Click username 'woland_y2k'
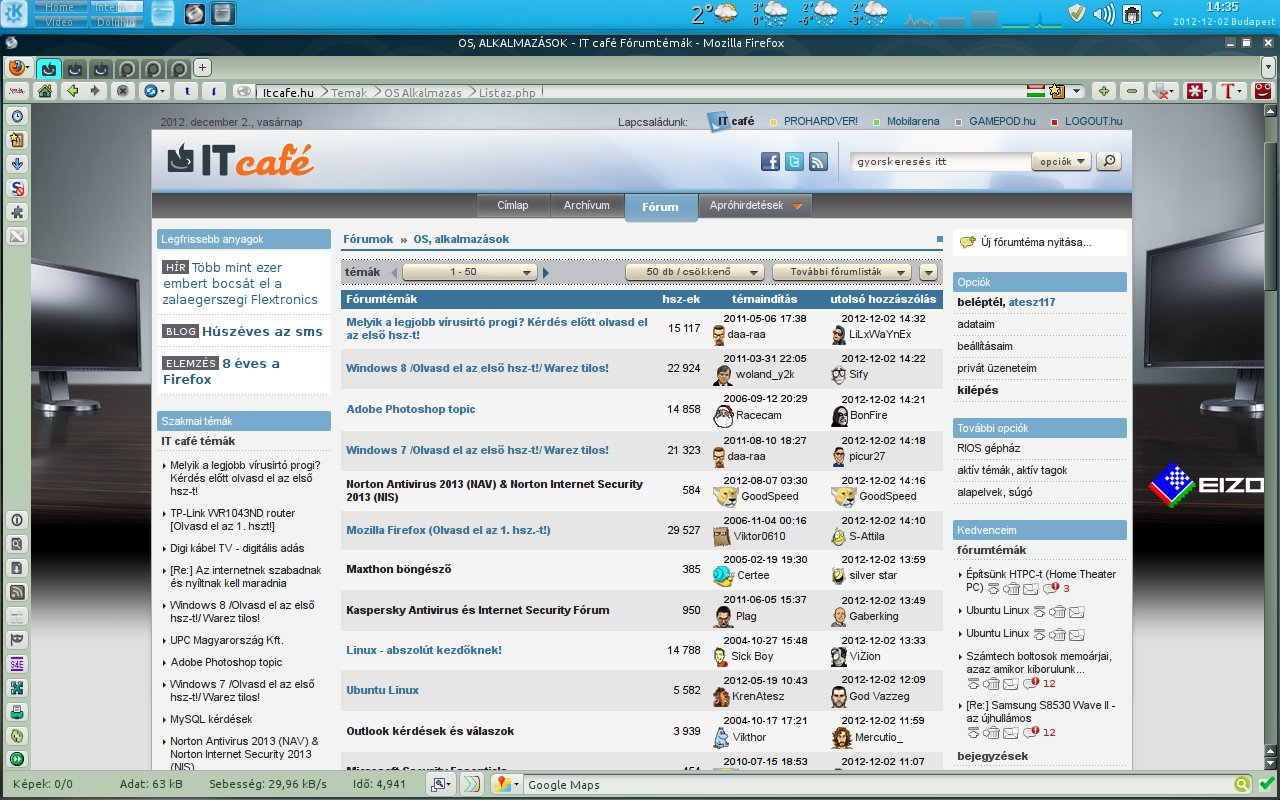Screen dimensions: 1280x800 click(765, 375)
